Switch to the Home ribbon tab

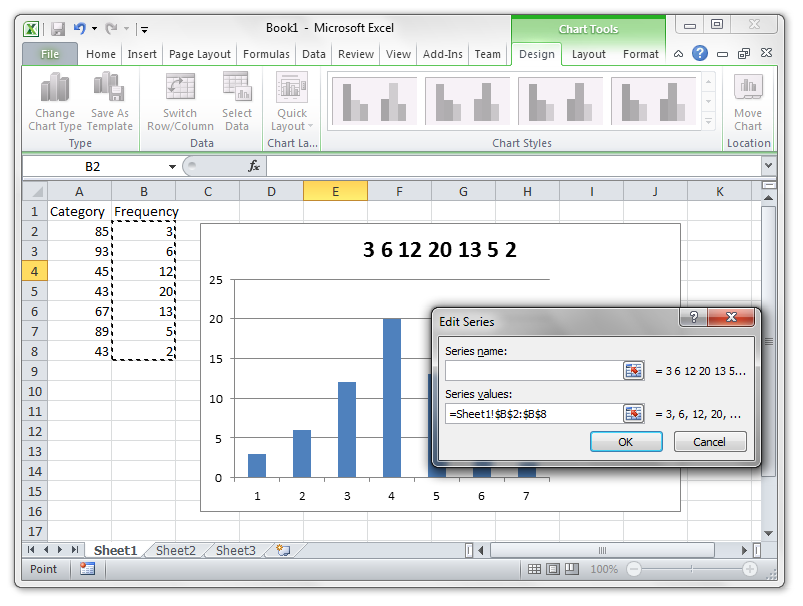[x=100, y=54]
